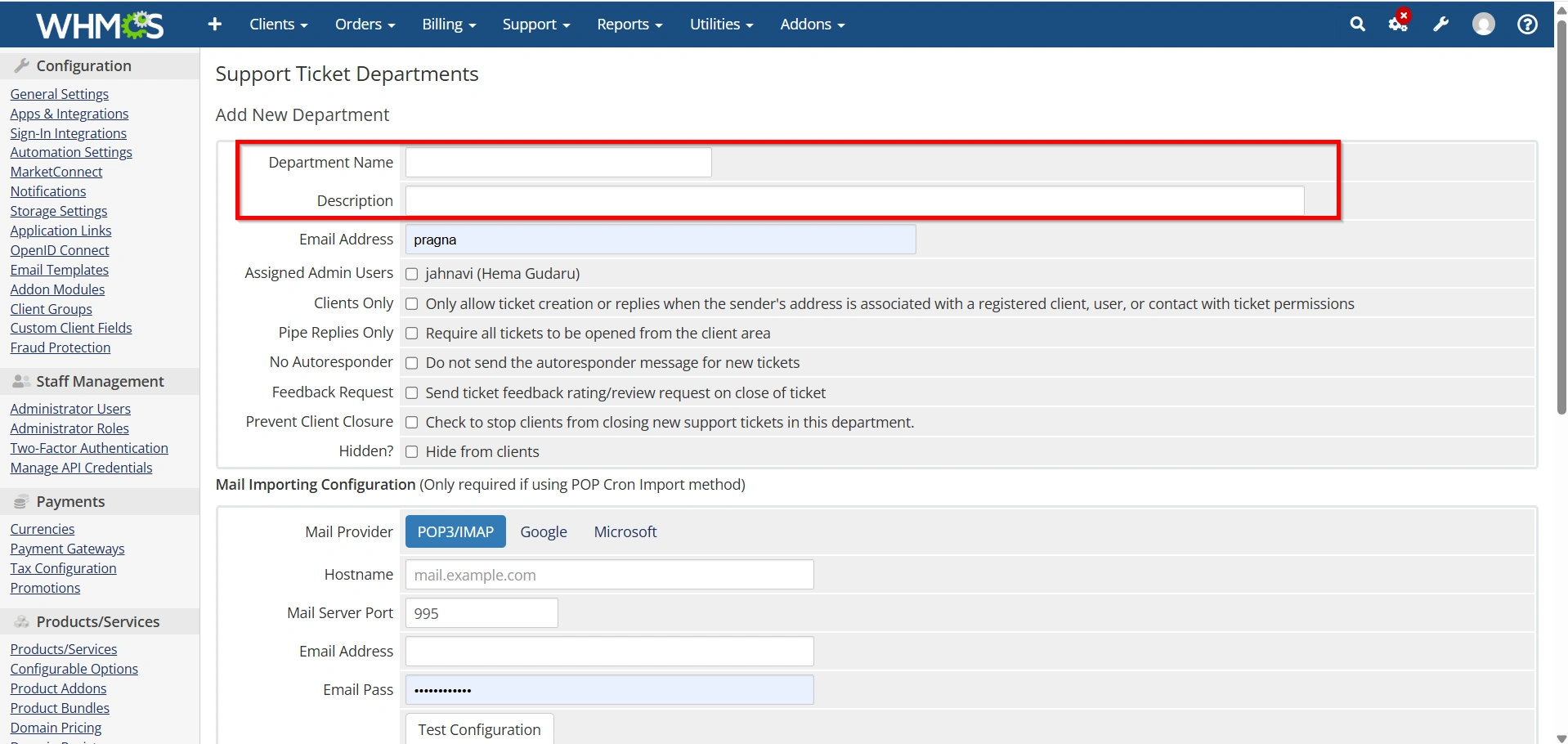
Task: Open Administrator Roles link
Action: click(x=69, y=428)
